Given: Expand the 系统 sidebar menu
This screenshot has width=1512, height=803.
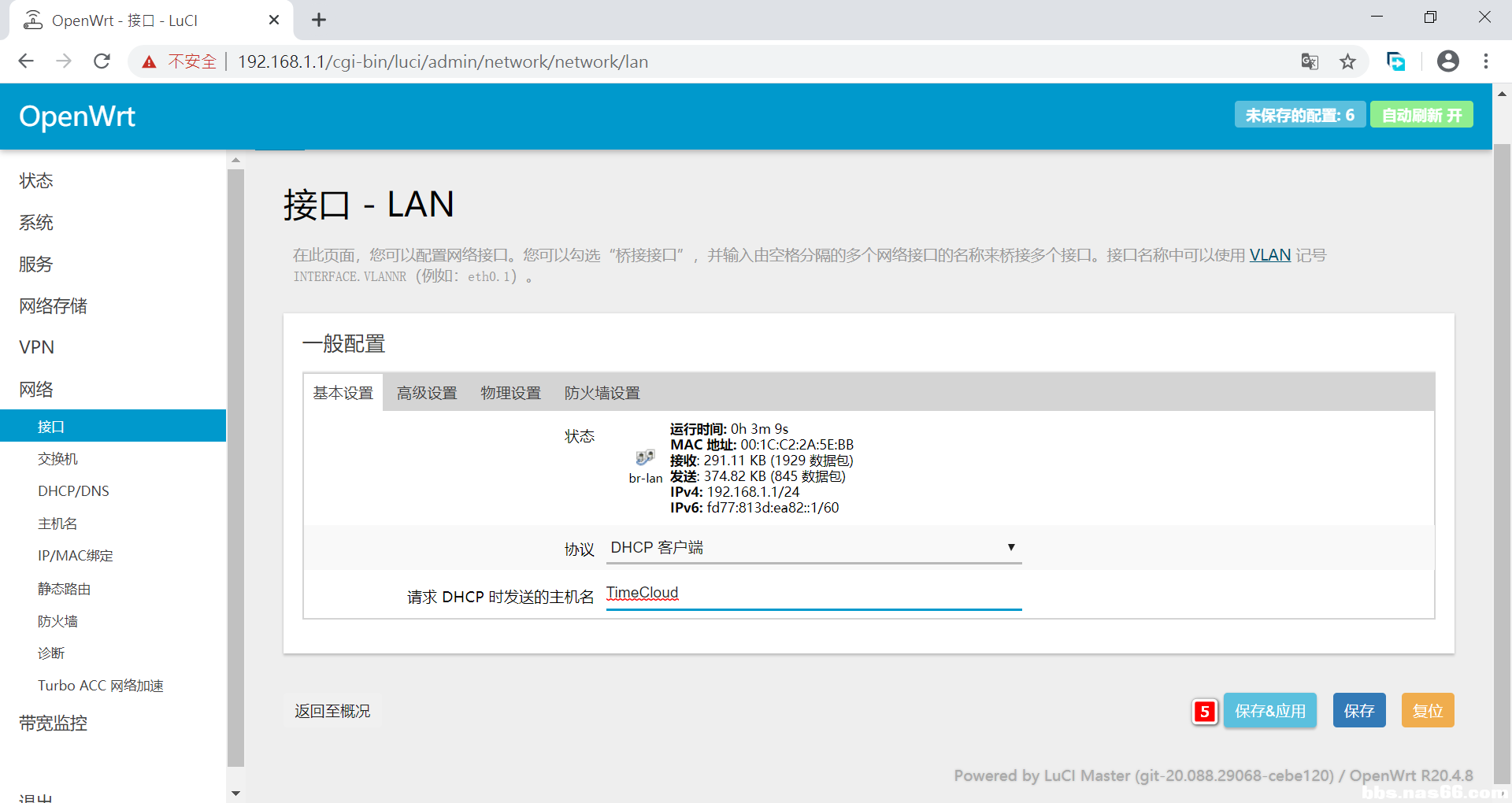Looking at the screenshot, I should point(36,223).
